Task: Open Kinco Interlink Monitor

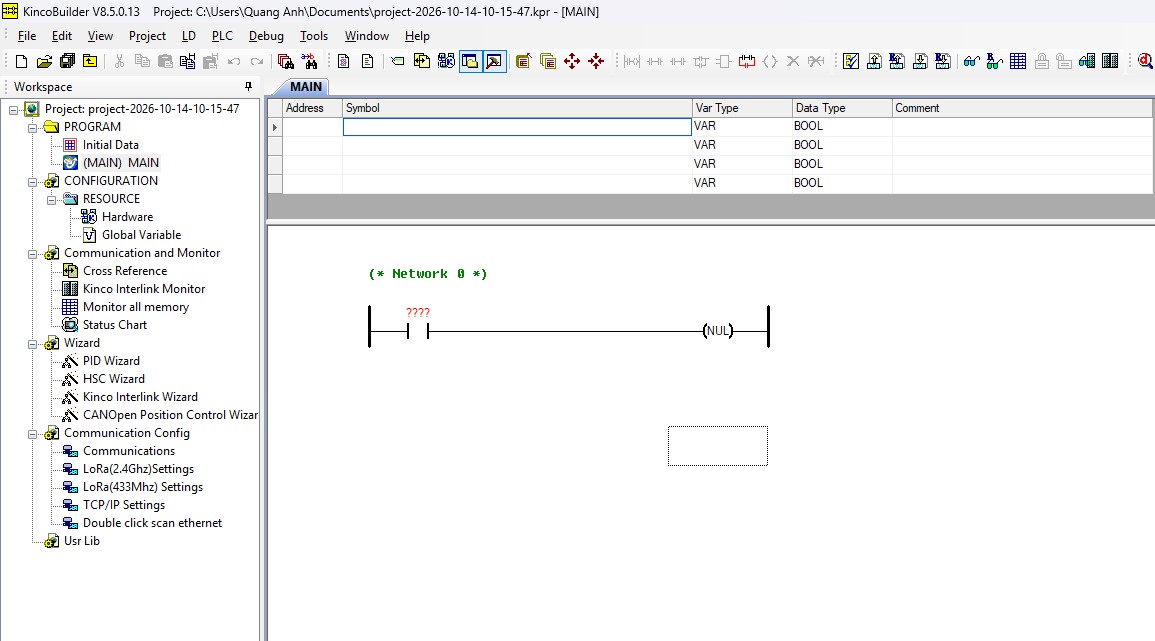Action: 144,289
